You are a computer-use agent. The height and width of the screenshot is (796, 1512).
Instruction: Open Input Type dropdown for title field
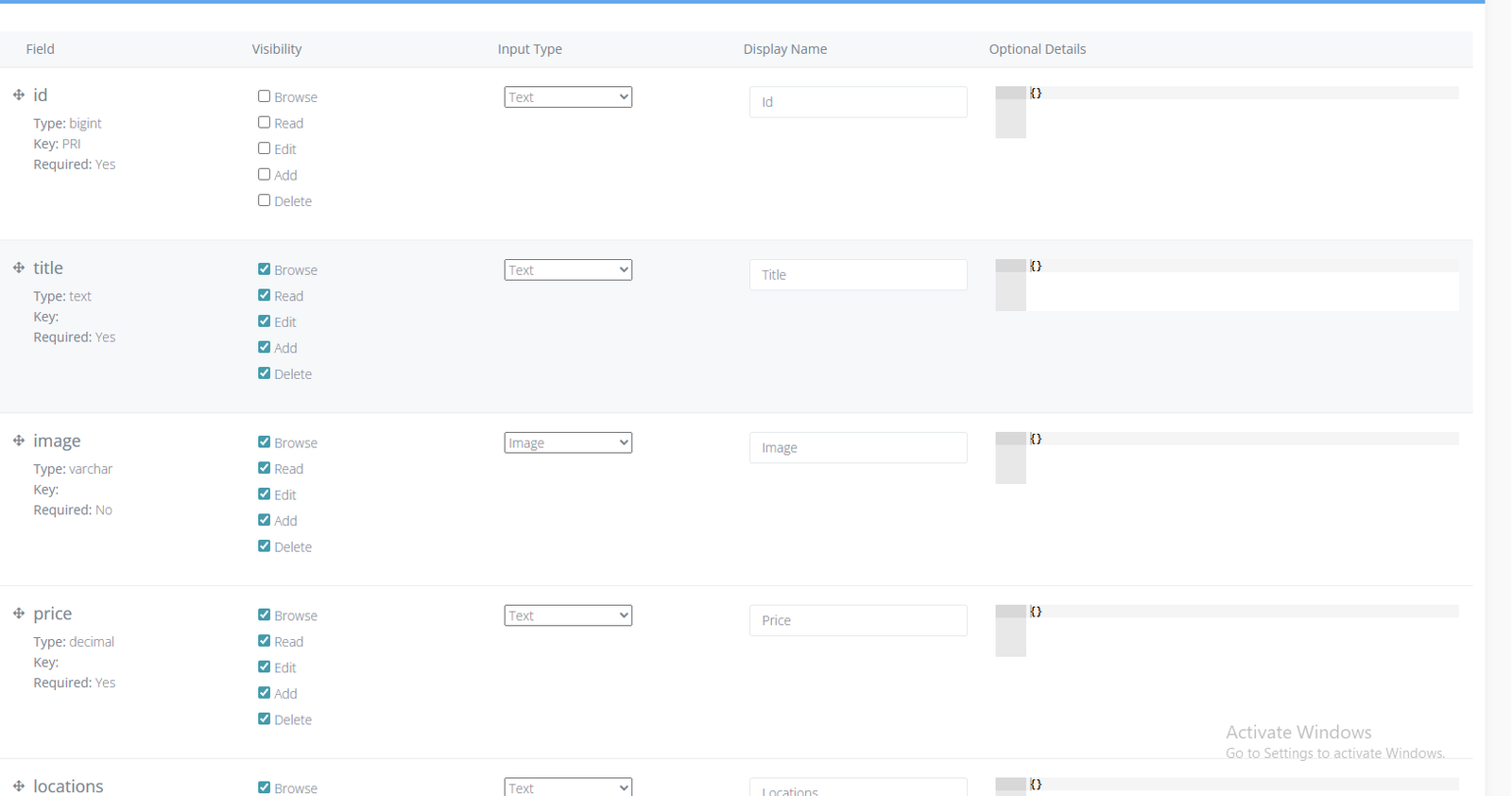[568, 269]
